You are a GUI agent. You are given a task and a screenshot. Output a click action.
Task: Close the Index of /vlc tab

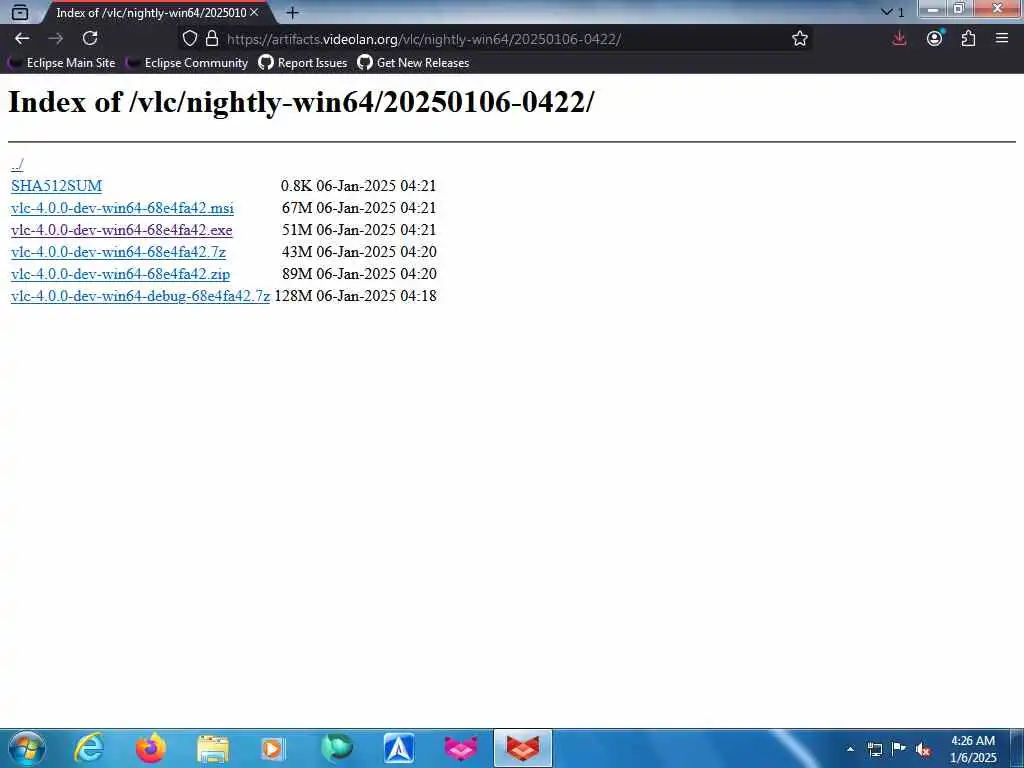tap(254, 12)
